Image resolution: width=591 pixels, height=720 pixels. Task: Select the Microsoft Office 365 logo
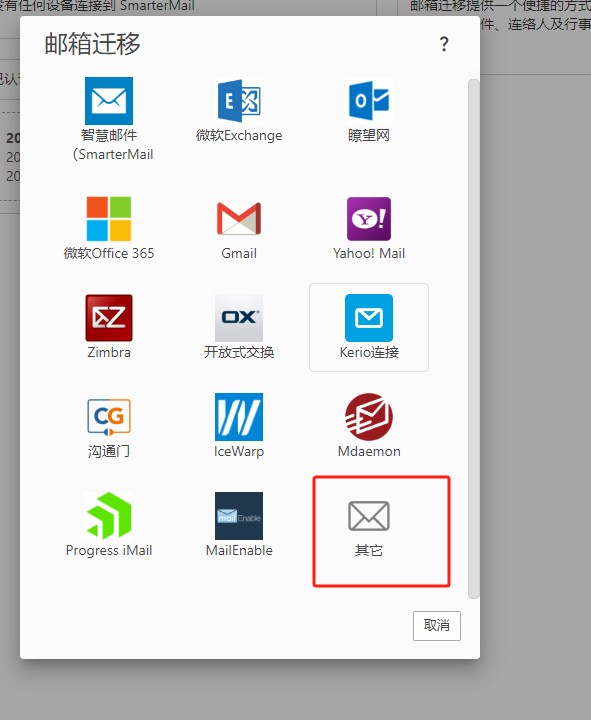[109, 219]
